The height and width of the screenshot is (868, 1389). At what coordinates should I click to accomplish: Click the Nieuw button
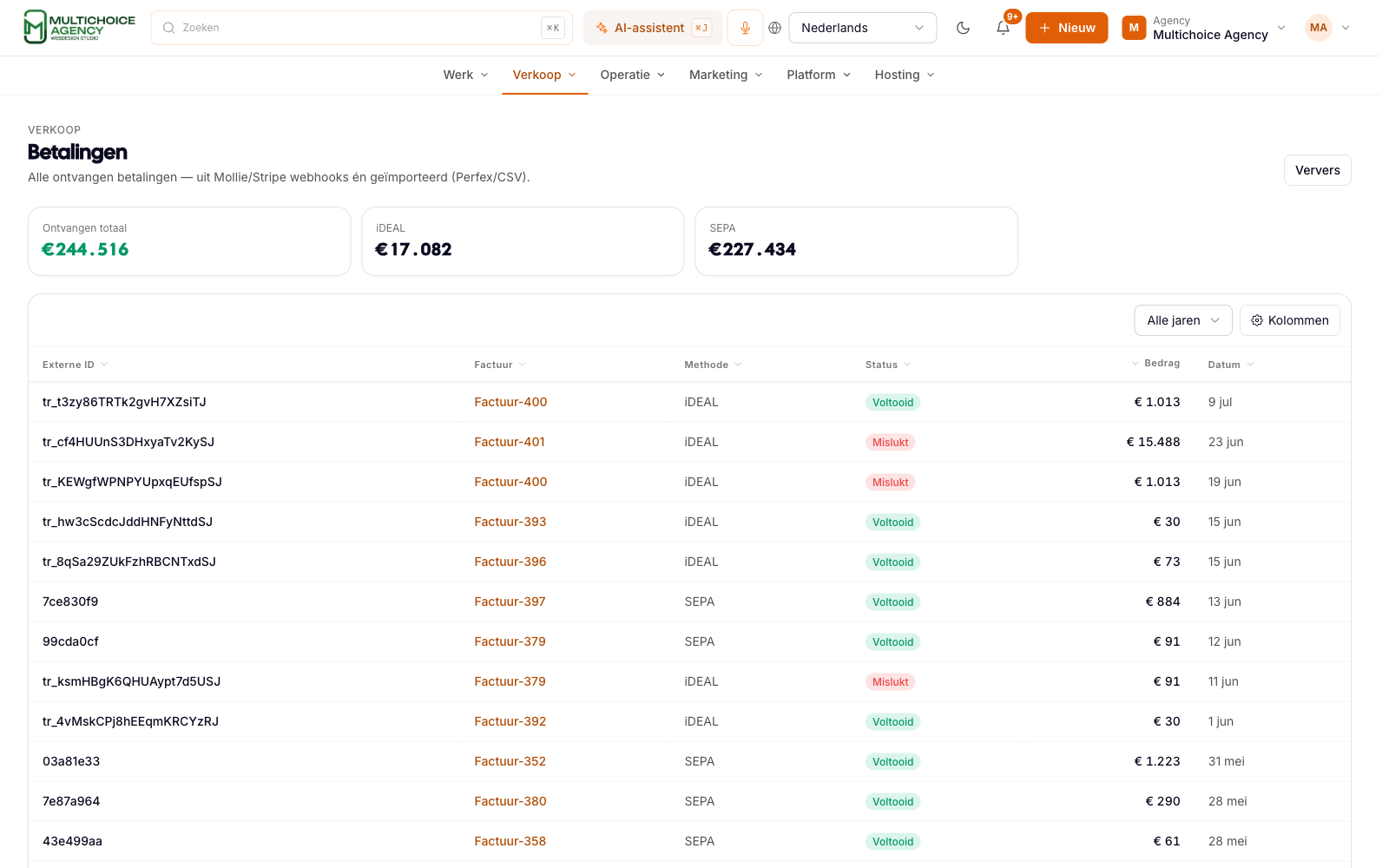pos(1066,28)
